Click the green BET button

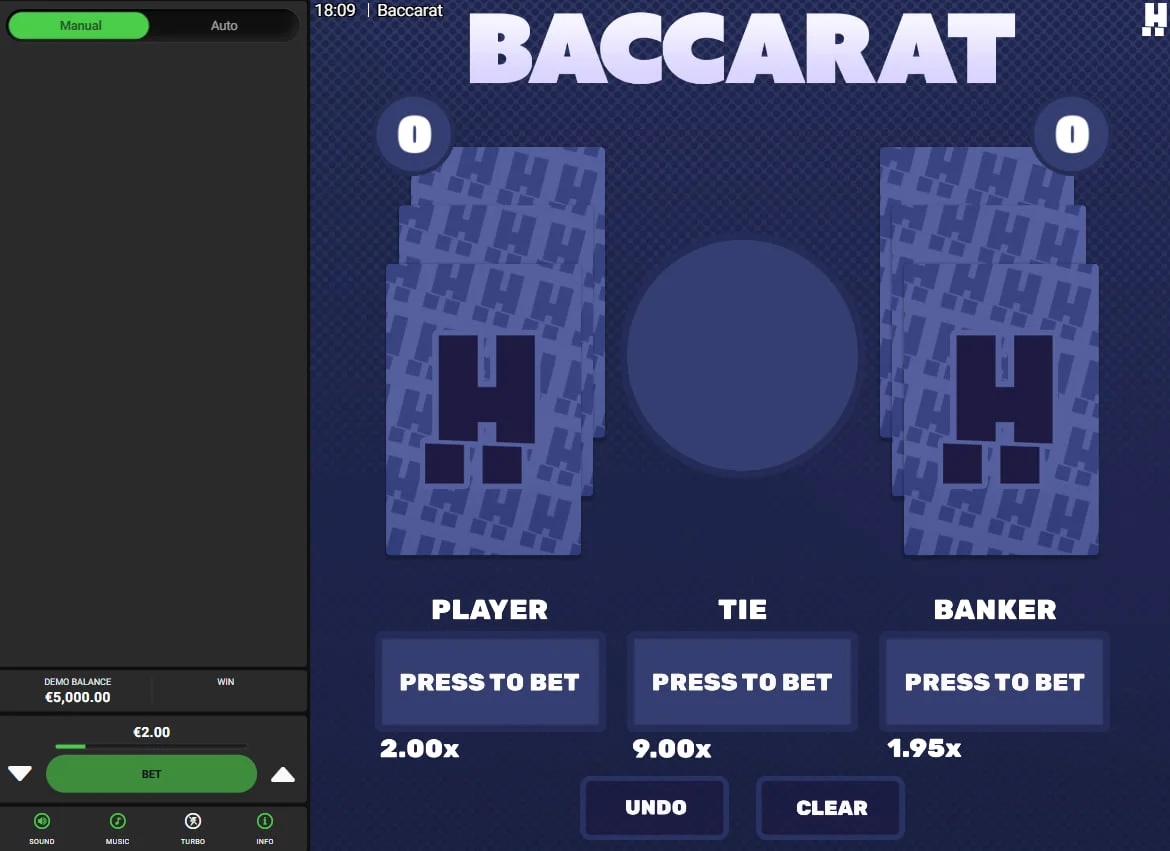coord(151,774)
